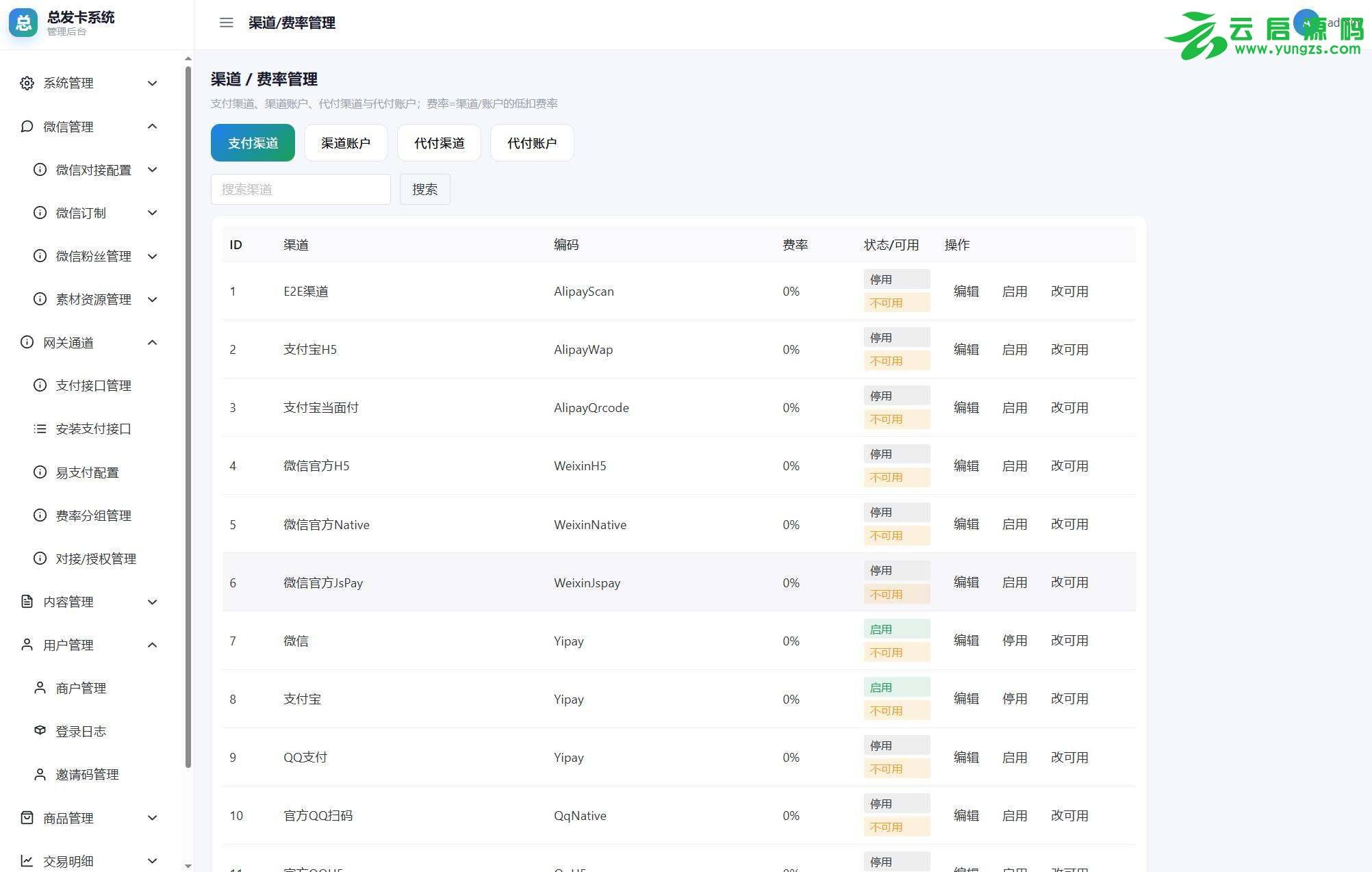Expand the 素材资源管理 chevron
The height and width of the screenshot is (872, 1372).
[153, 299]
